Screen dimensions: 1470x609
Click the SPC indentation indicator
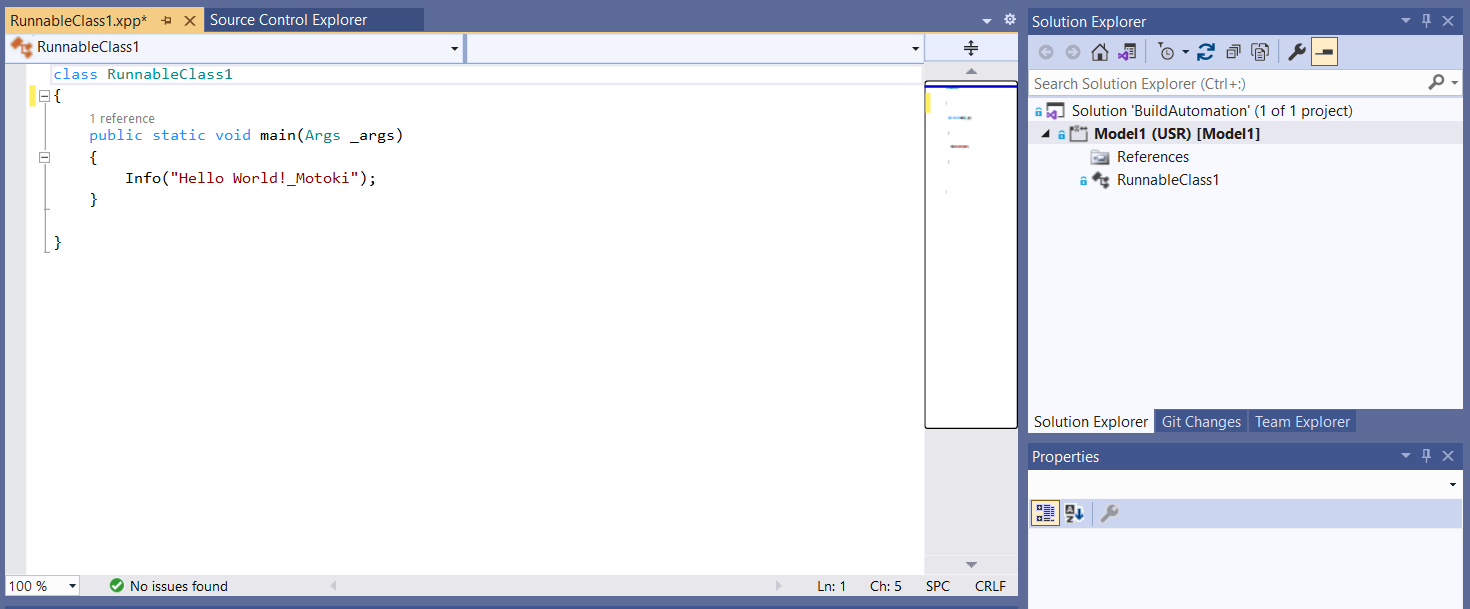coord(938,586)
